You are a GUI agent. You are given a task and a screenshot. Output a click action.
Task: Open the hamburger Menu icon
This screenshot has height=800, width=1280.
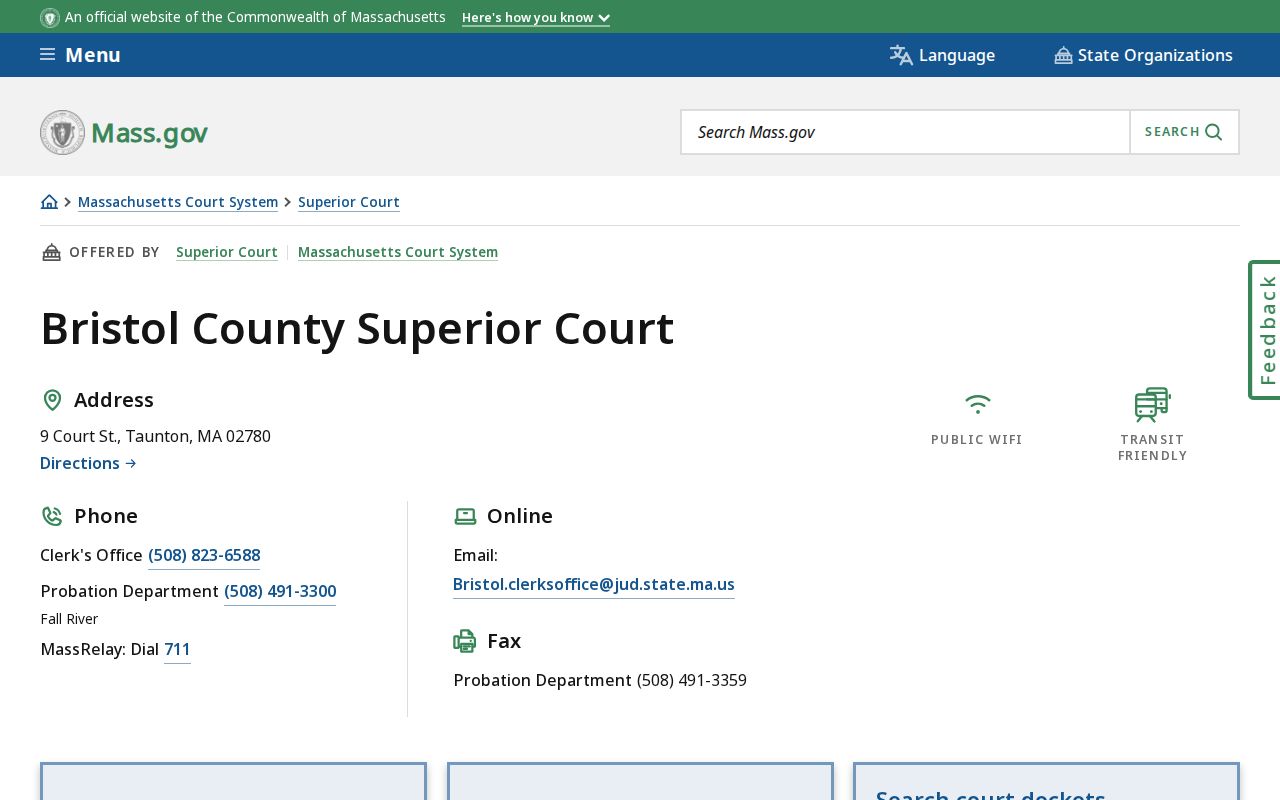point(47,54)
